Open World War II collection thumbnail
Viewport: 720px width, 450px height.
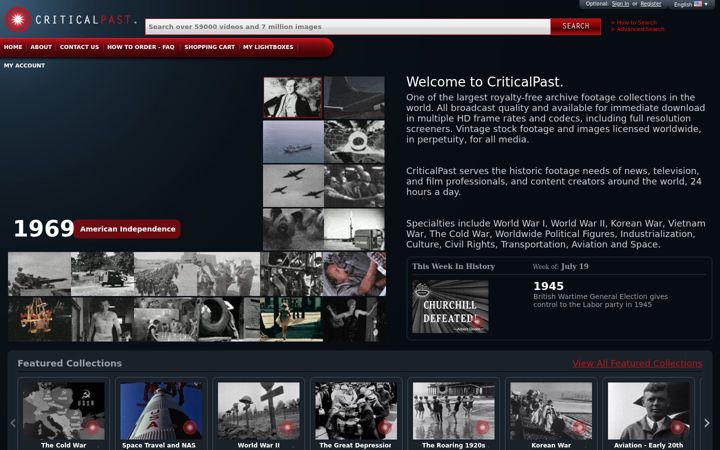(259, 411)
